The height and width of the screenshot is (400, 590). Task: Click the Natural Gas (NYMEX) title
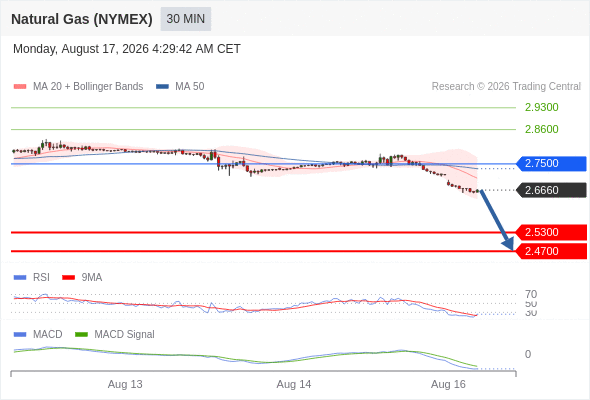82,19
